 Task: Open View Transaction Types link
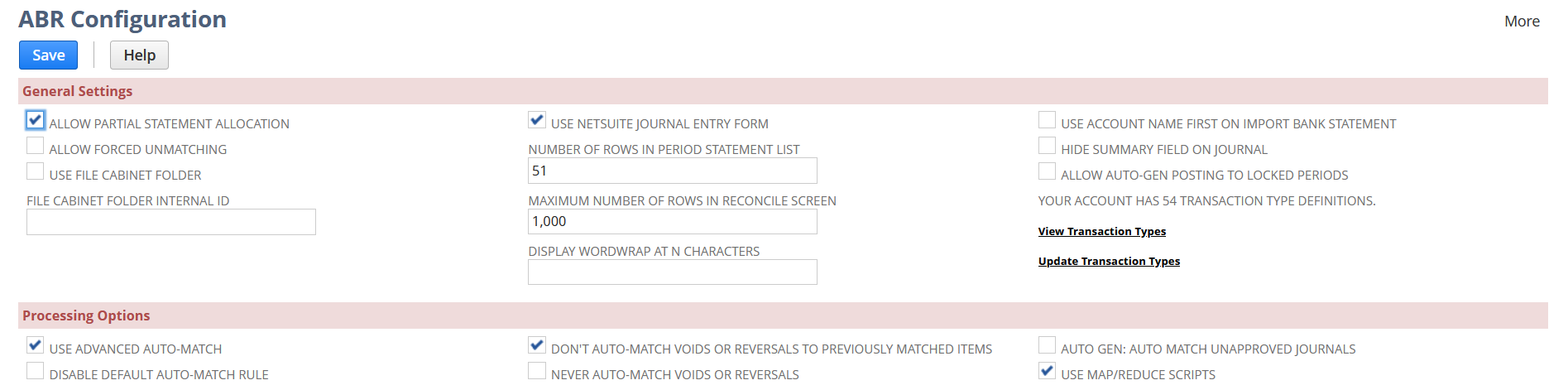click(1101, 232)
